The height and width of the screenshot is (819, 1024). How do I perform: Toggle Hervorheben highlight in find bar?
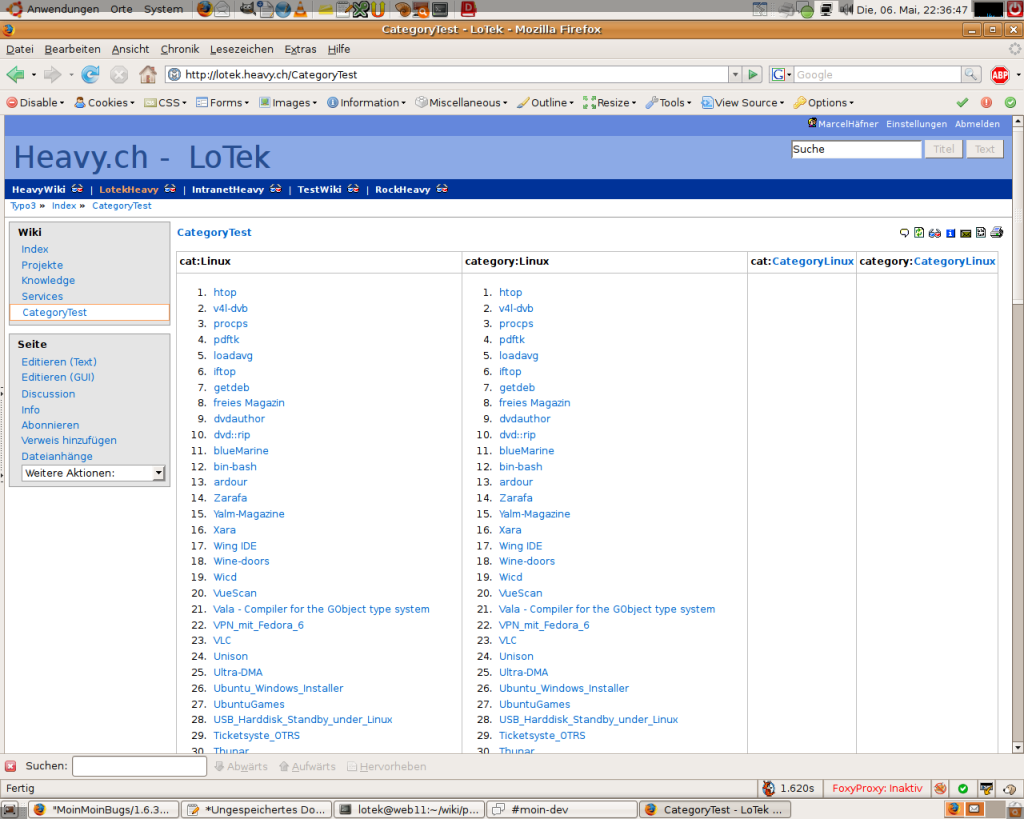pos(385,767)
